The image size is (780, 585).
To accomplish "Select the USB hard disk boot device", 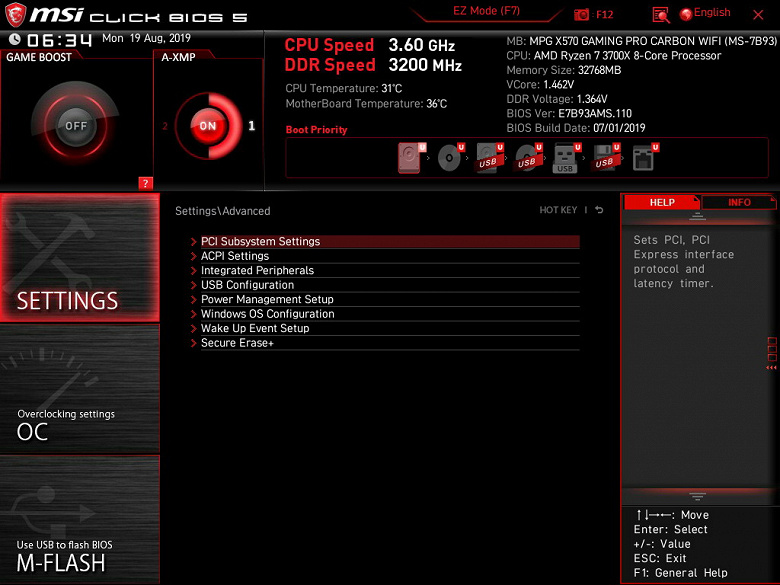I will [488, 158].
